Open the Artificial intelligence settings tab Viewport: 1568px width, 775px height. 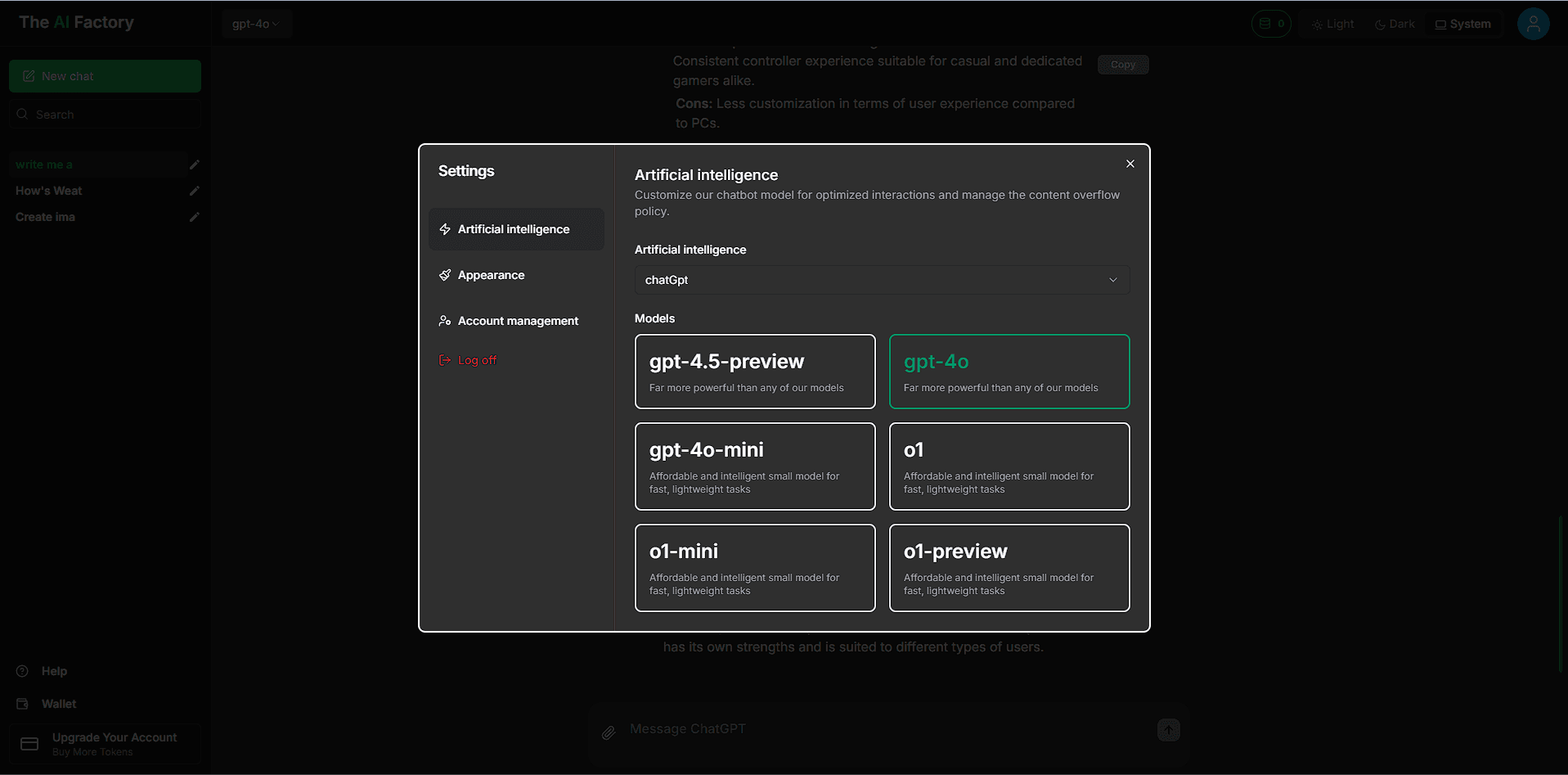click(x=516, y=229)
